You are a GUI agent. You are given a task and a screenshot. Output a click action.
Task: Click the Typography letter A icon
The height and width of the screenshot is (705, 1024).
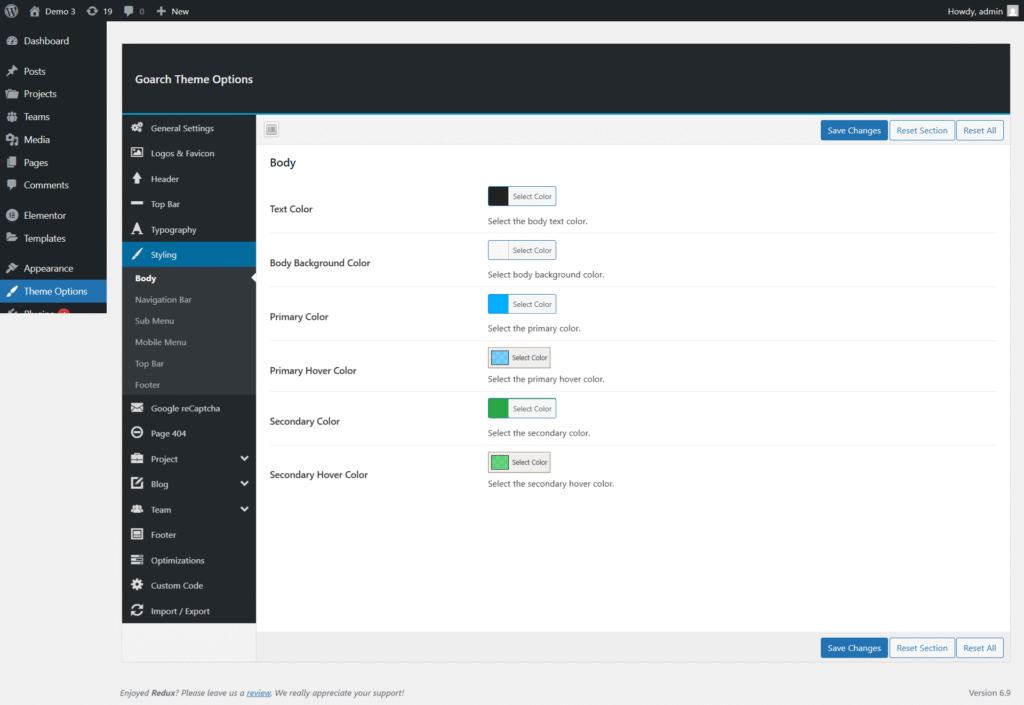coord(136,229)
